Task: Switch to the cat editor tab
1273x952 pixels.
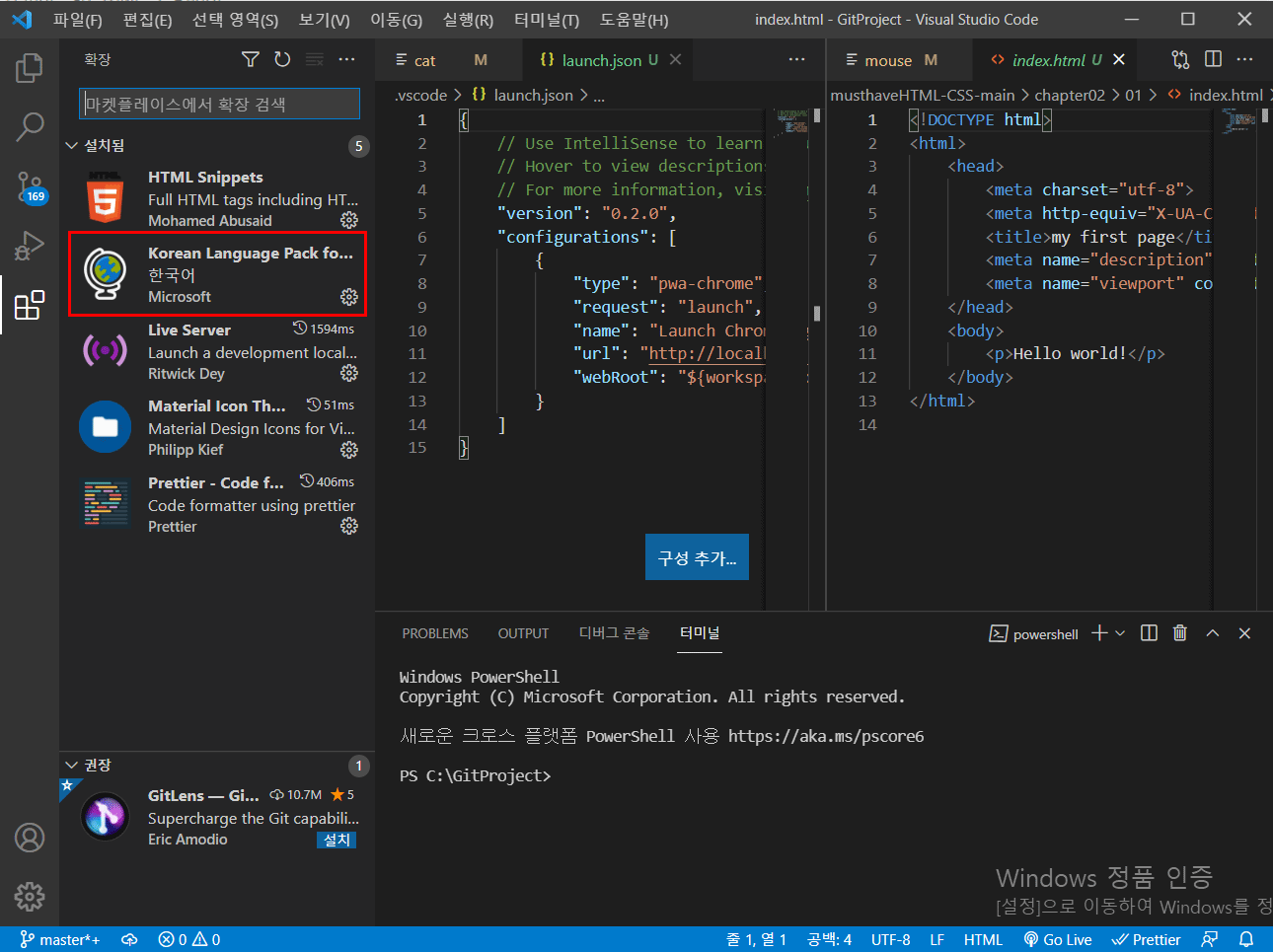Action: (449, 60)
